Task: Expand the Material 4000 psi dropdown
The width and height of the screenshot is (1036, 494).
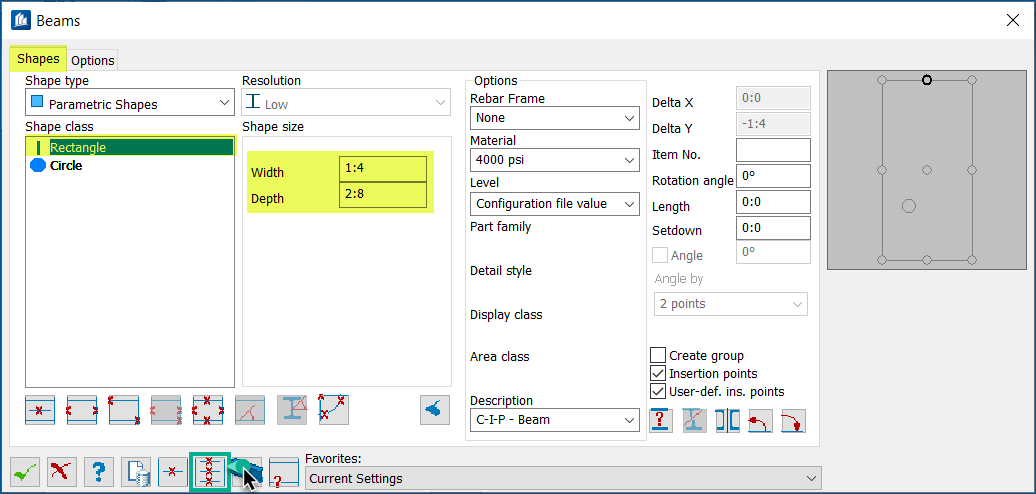Action: click(555, 160)
